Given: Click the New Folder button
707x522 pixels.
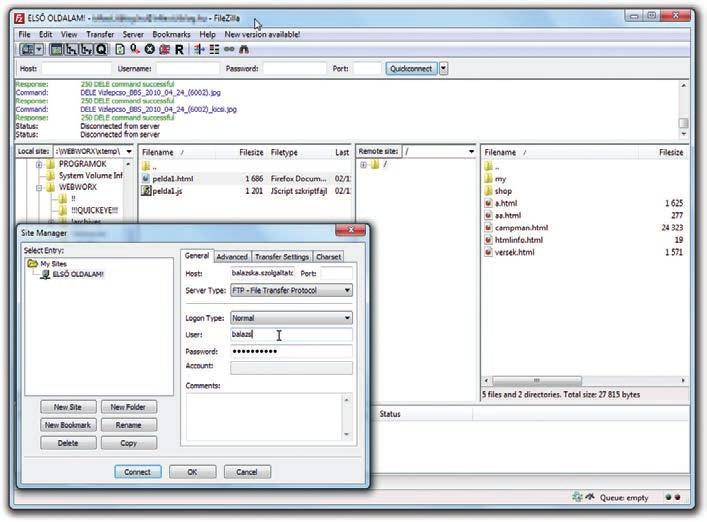Looking at the screenshot, I should coord(129,407).
